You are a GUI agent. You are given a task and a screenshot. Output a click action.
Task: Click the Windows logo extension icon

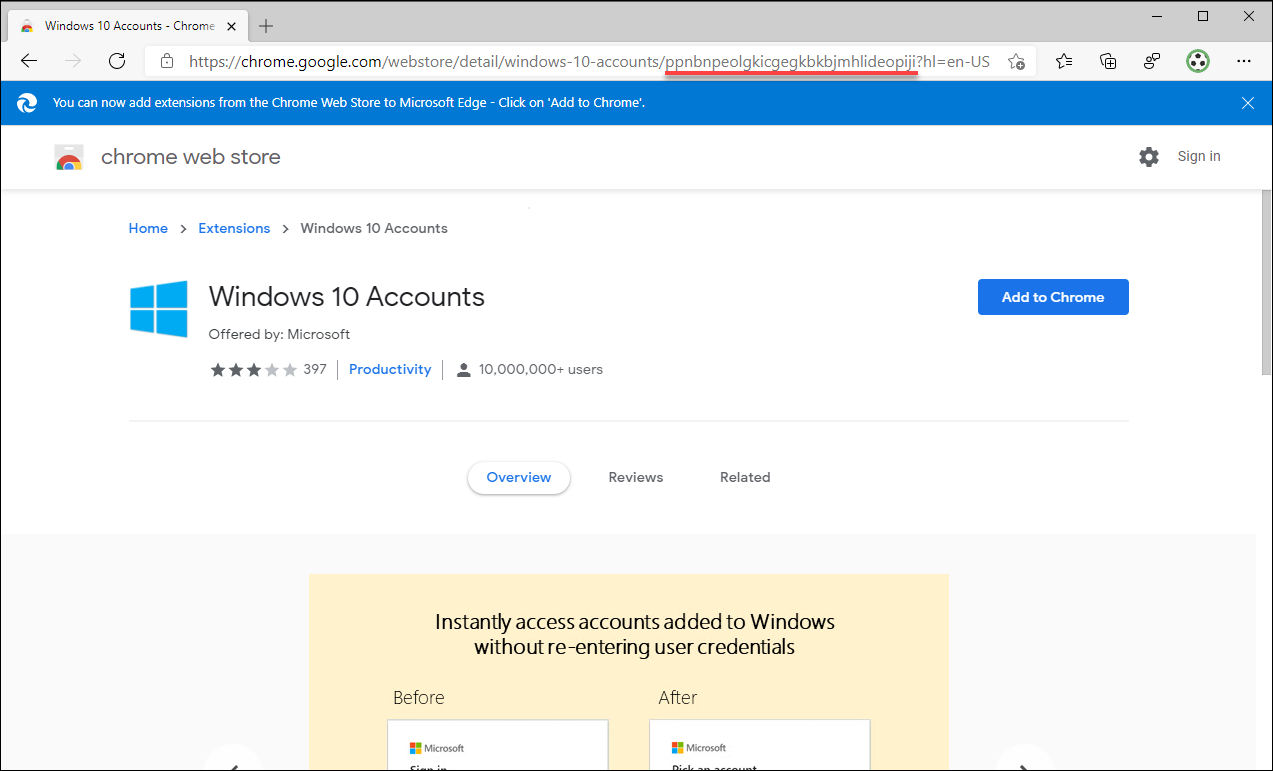159,309
